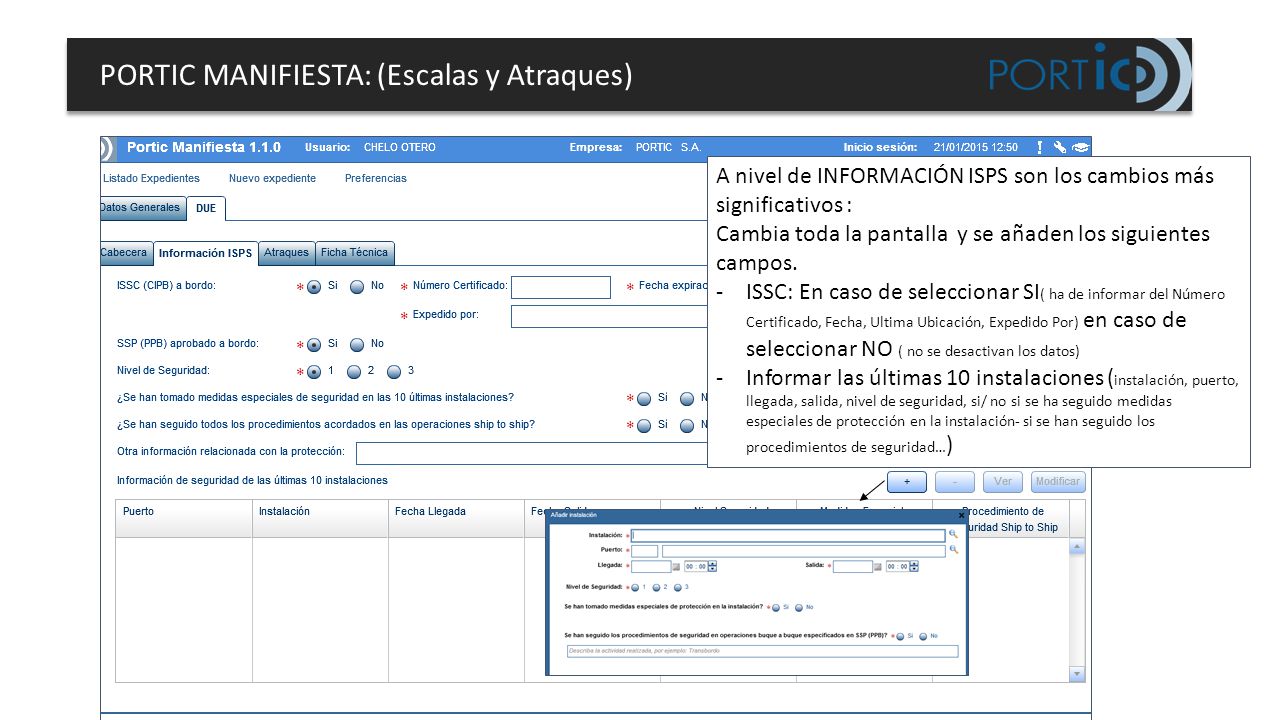
Task: Switch to the DUE tab
Action: 206,209
